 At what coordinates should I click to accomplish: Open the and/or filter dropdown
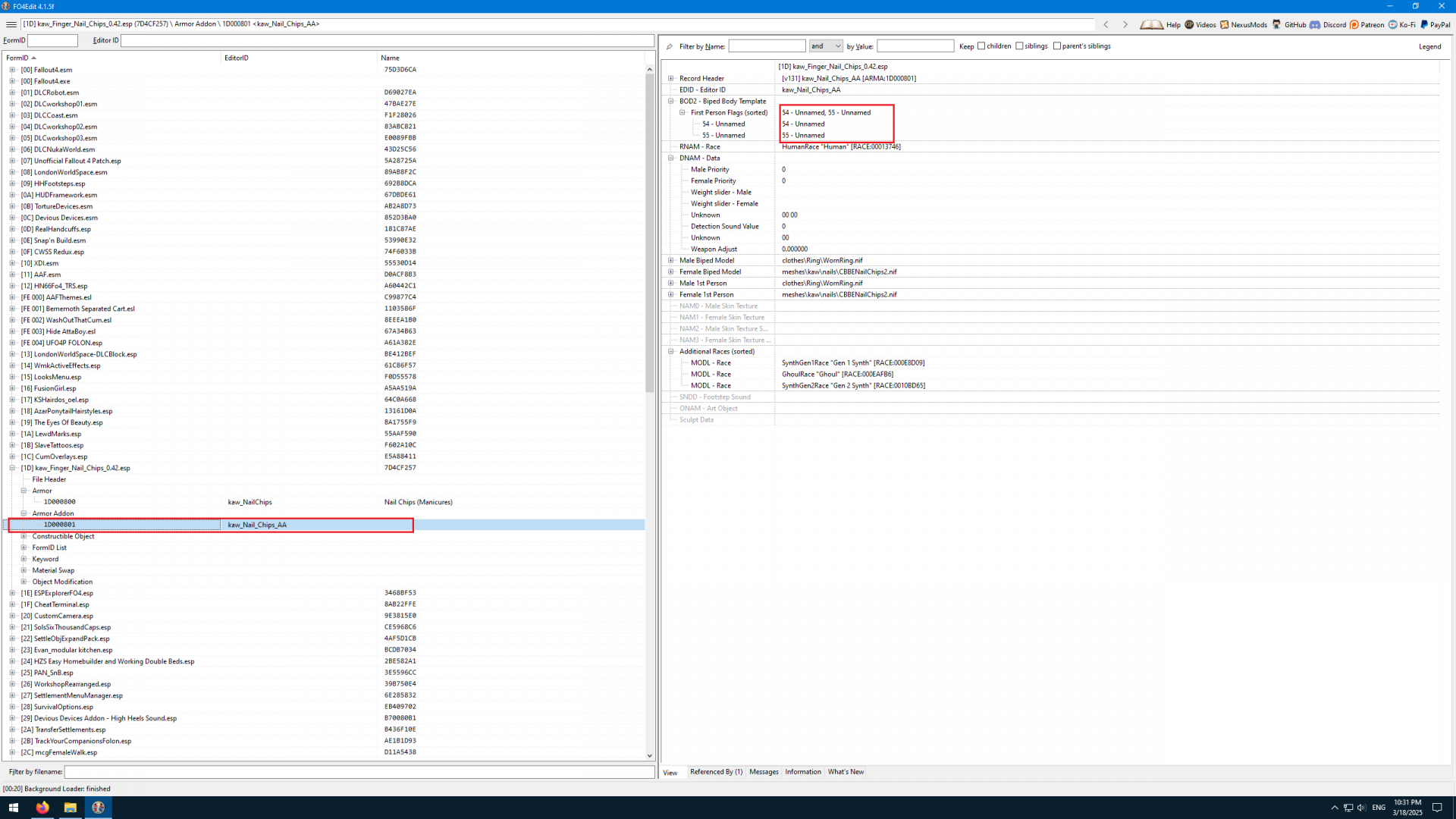click(826, 46)
